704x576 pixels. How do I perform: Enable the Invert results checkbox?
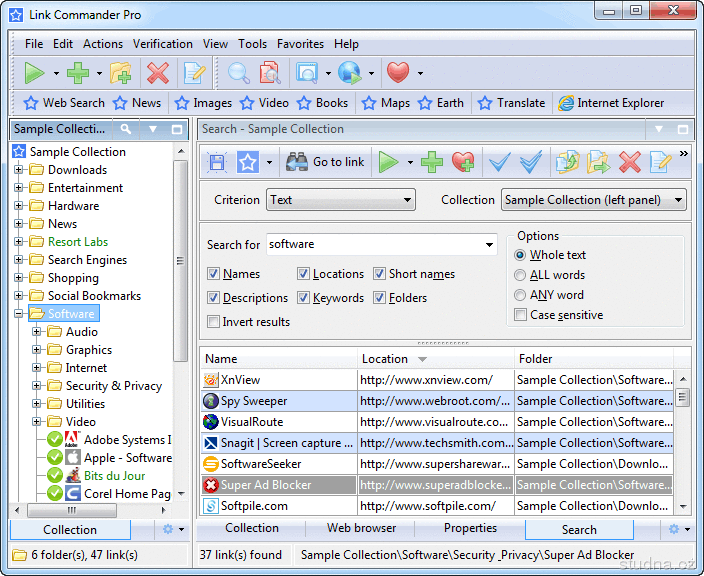point(214,322)
